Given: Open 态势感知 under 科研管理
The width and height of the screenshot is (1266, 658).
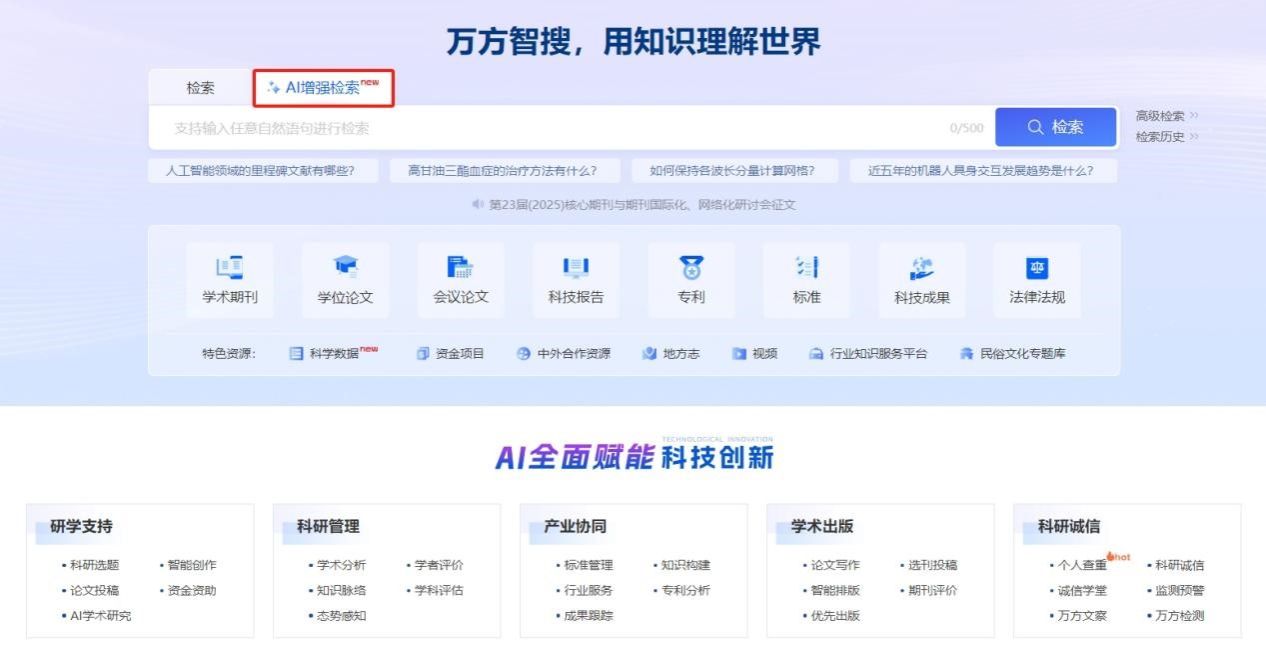Looking at the screenshot, I should click(341, 615).
